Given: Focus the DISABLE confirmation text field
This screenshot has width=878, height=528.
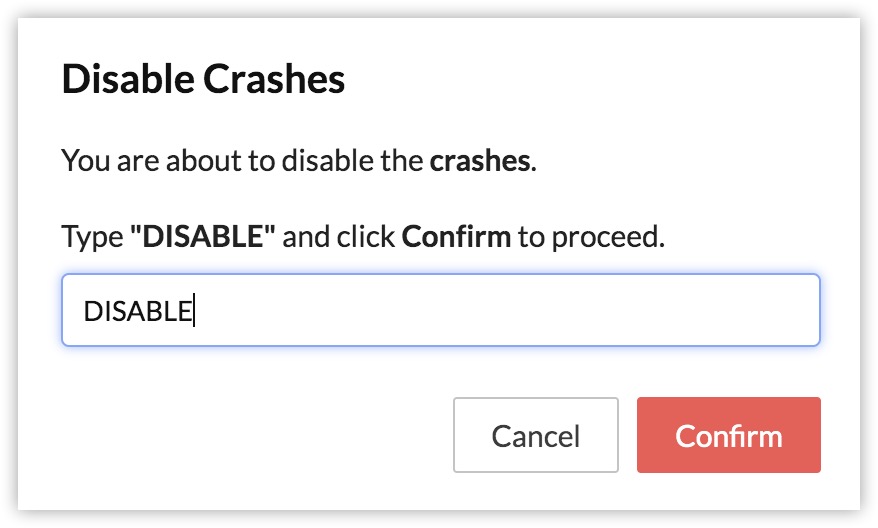Looking at the screenshot, I should 440,311.
